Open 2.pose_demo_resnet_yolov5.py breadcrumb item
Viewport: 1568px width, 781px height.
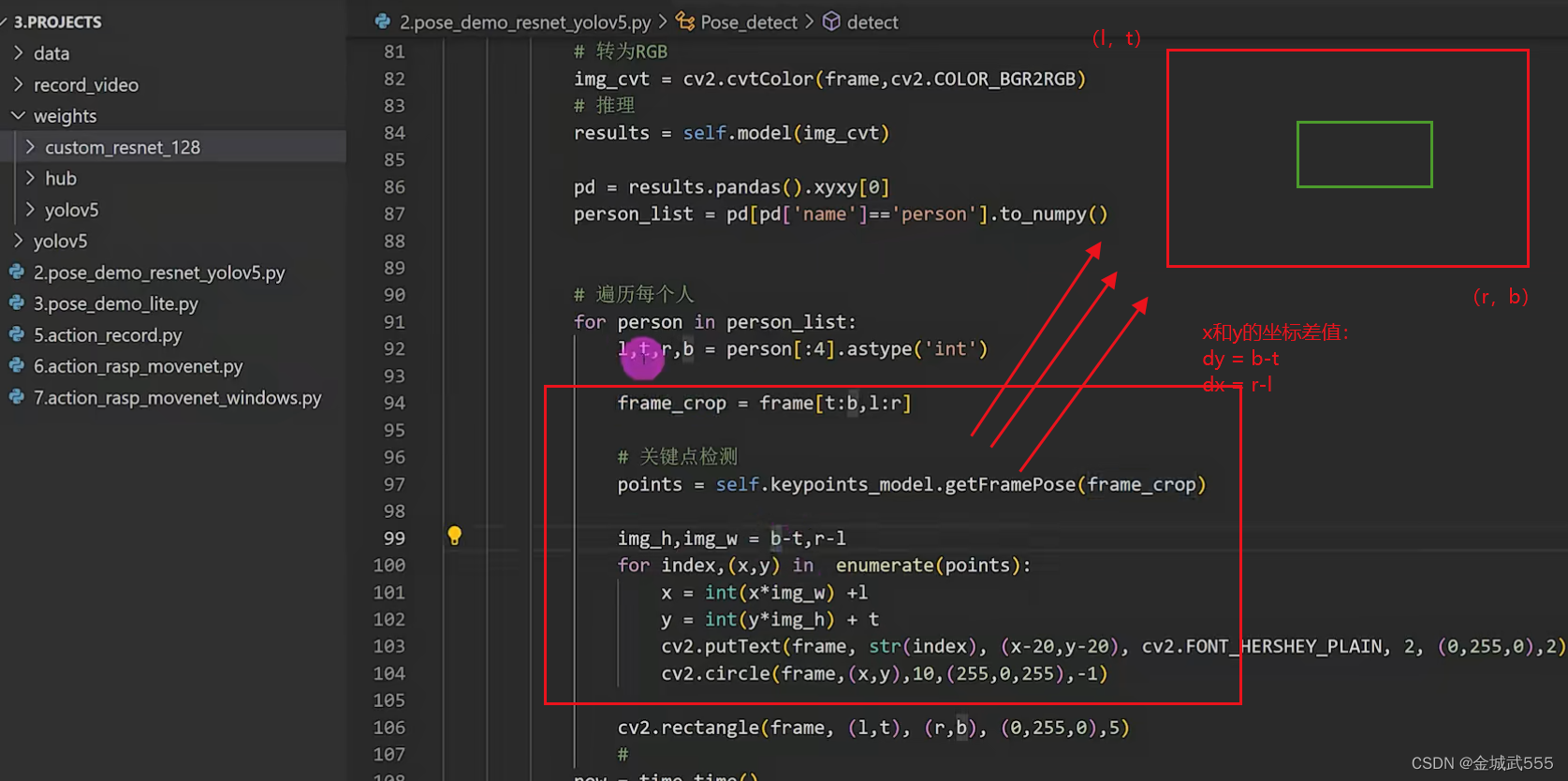[x=525, y=22]
